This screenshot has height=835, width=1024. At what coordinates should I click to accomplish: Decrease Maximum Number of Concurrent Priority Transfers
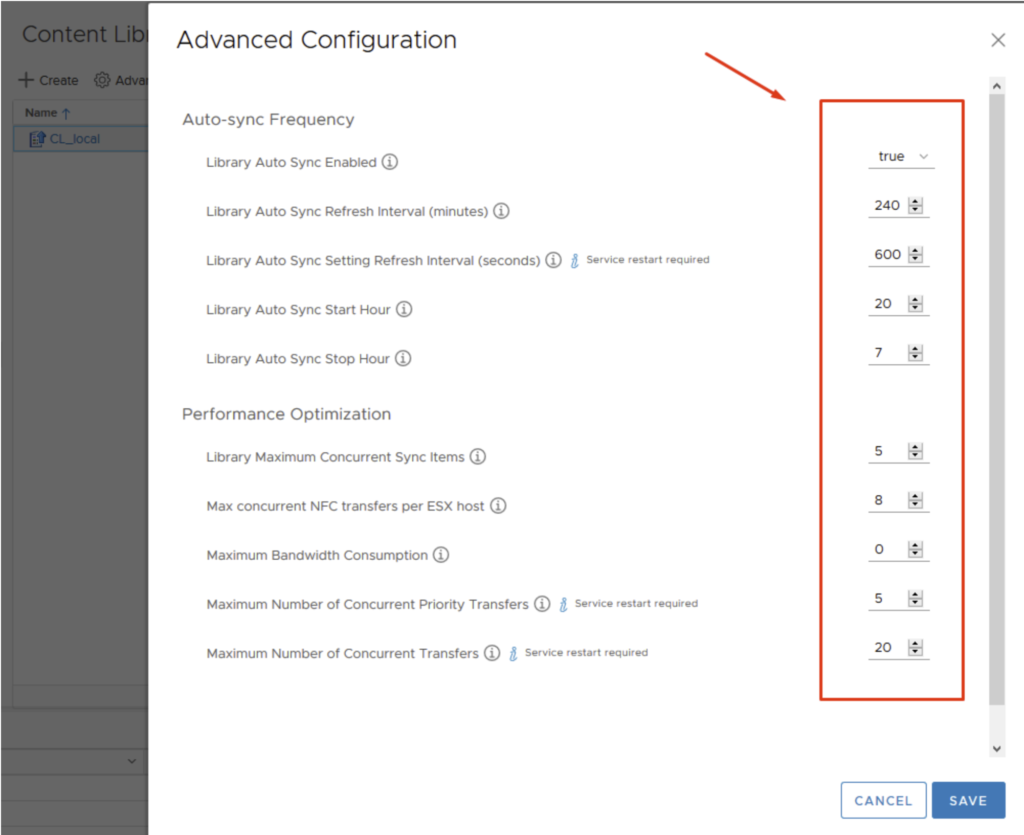click(x=916, y=603)
